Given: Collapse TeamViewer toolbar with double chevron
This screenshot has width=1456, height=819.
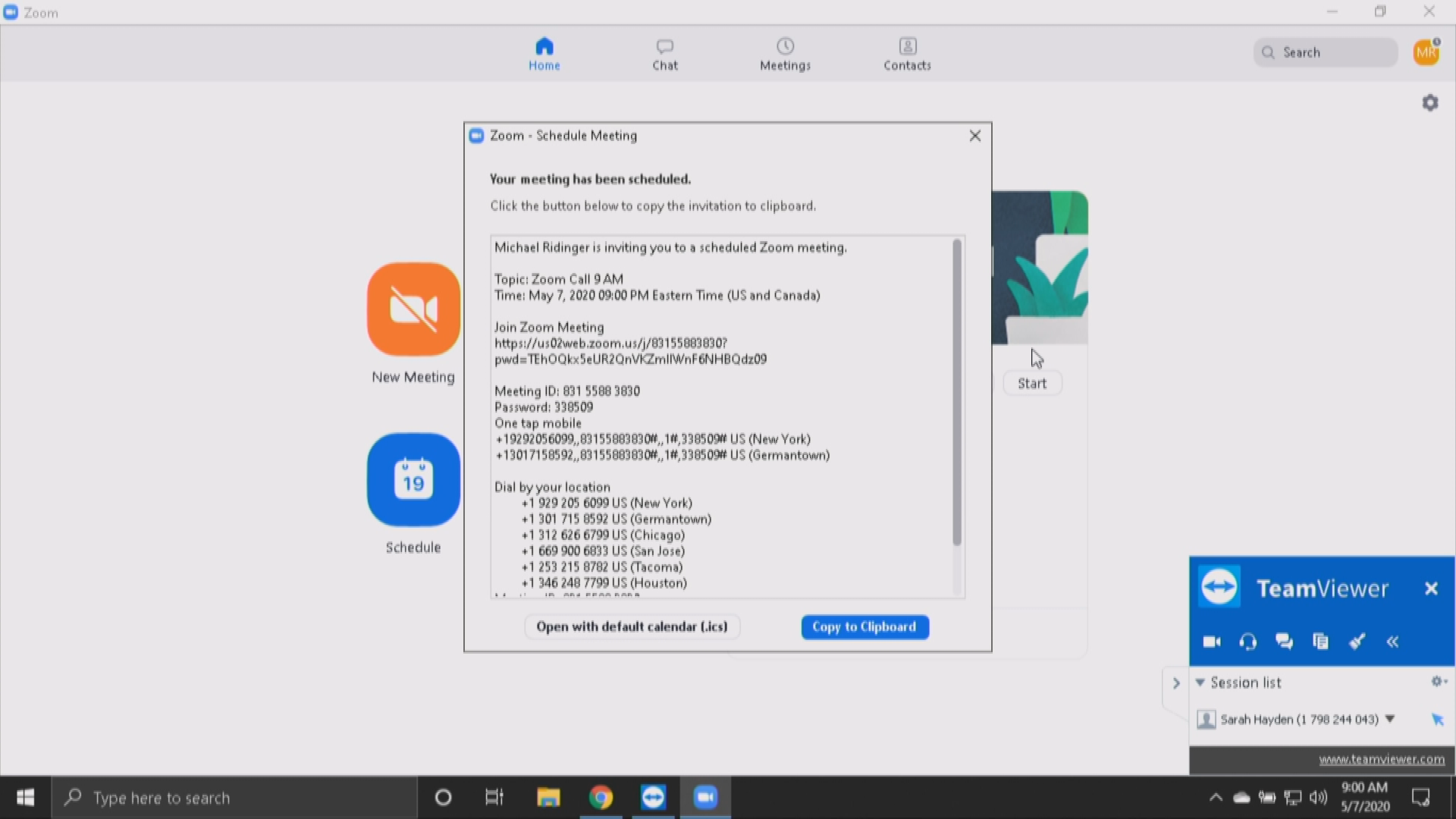Looking at the screenshot, I should click(x=1392, y=642).
